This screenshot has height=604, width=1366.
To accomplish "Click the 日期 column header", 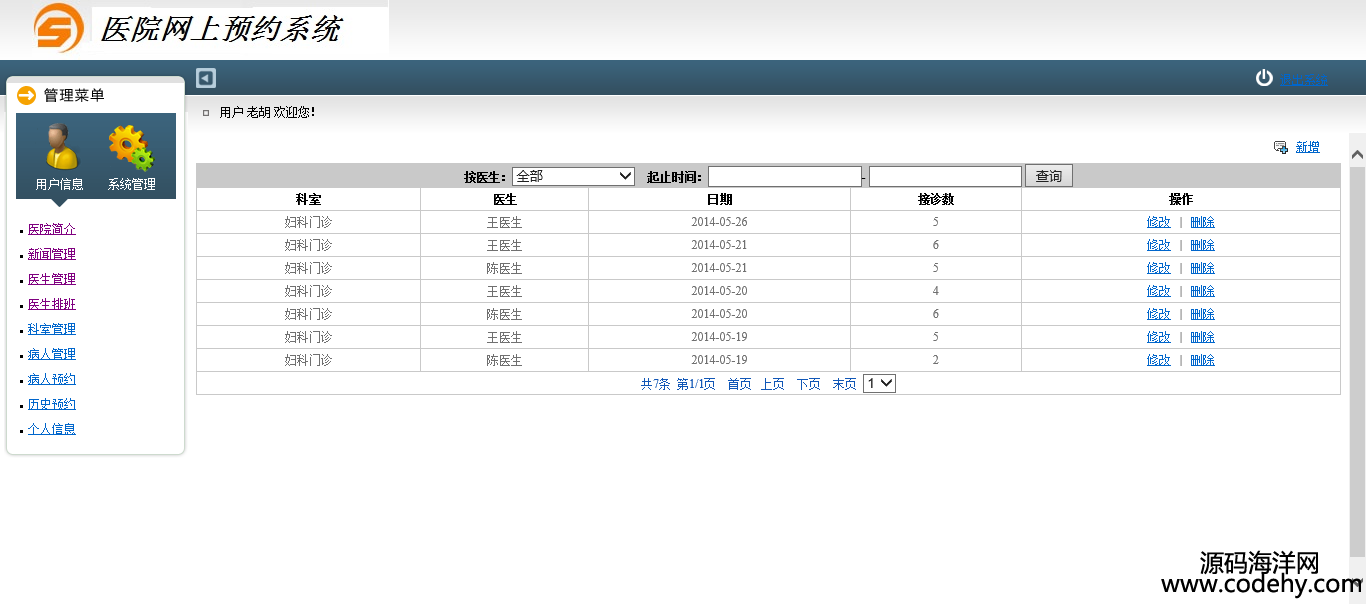I will (719, 199).
